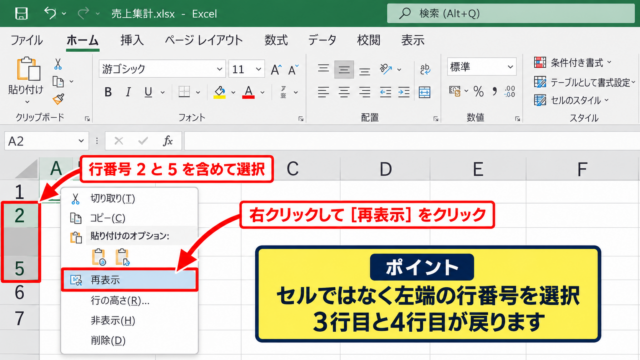This screenshot has width=640, height=360.
Task: Choose 削除(D) in context menu
Action: [129, 340]
